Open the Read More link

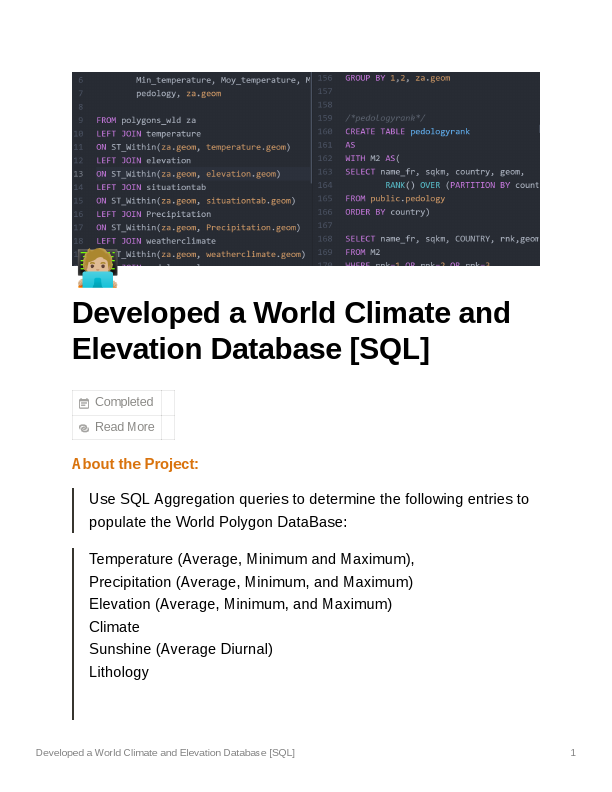tap(125, 427)
